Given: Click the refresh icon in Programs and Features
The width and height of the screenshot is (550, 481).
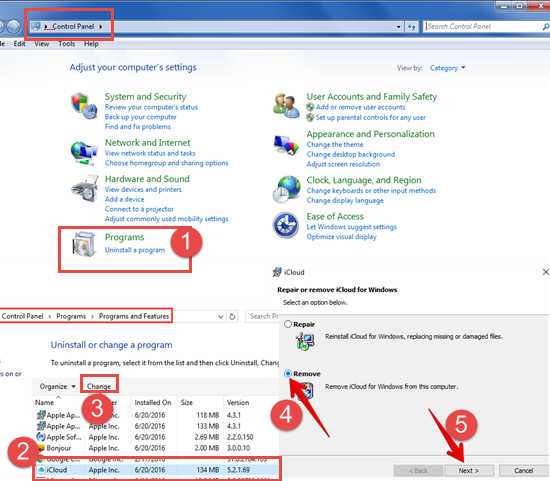Looking at the screenshot, I should [x=232, y=316].
